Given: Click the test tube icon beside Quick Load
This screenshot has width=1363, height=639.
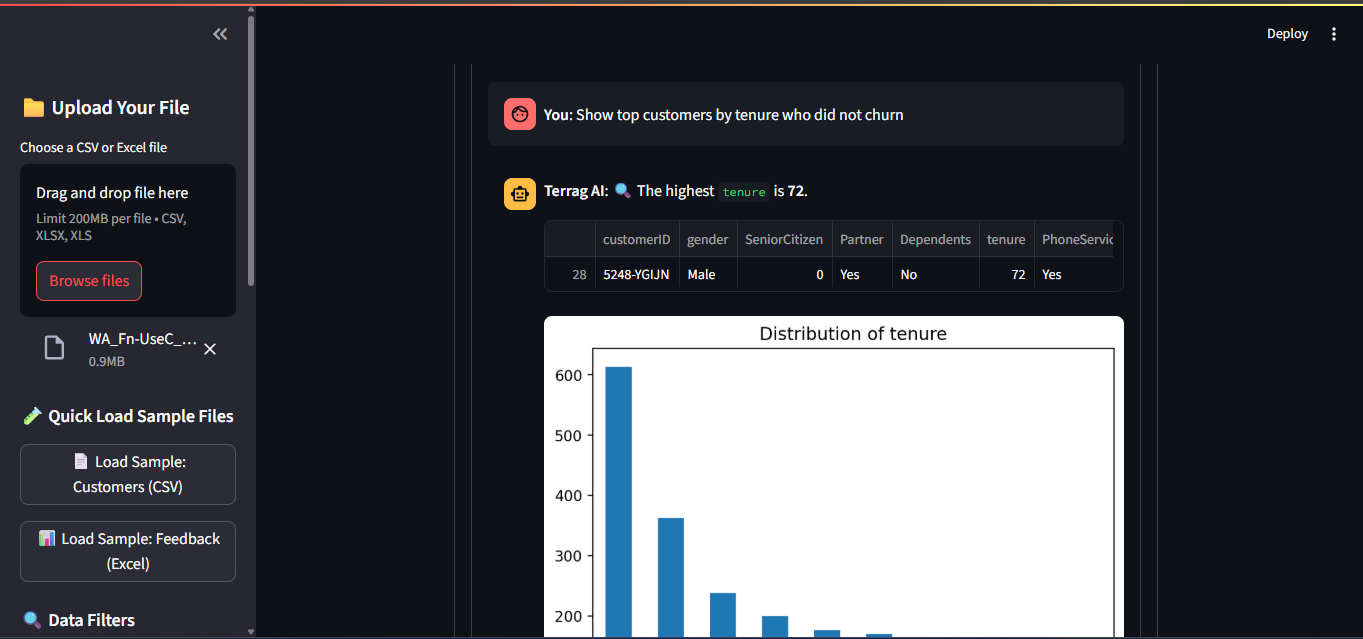Looking at the screenshot, I should point(32,416).
